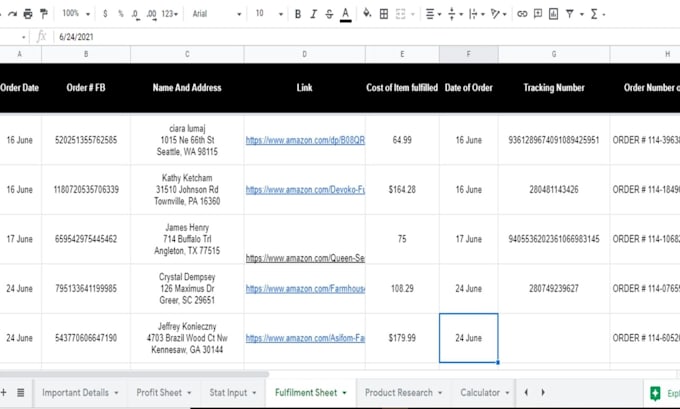Click the redo arrow icon
Image resolution: width=680 pixels, height=409 pixels.
tap(13, 14)
